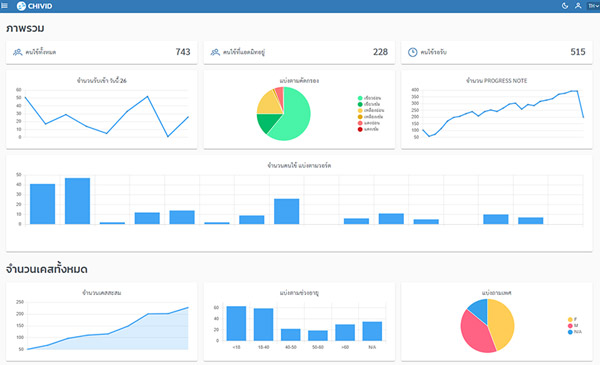This screenshot has height=365, width=600.
Task: Click the yellow F slice of gender pie
Action: 502,323
